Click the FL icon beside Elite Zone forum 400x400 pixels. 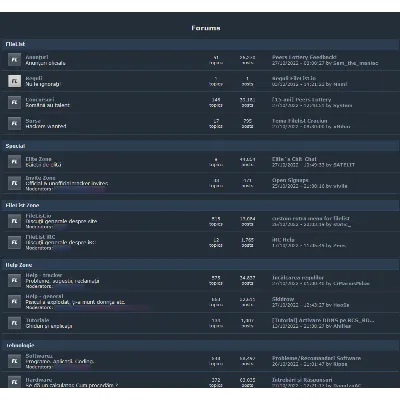click(14, 162)
